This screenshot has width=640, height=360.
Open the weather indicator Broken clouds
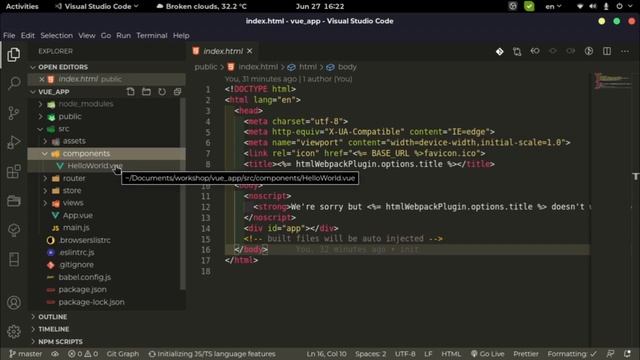coord(201,7)
